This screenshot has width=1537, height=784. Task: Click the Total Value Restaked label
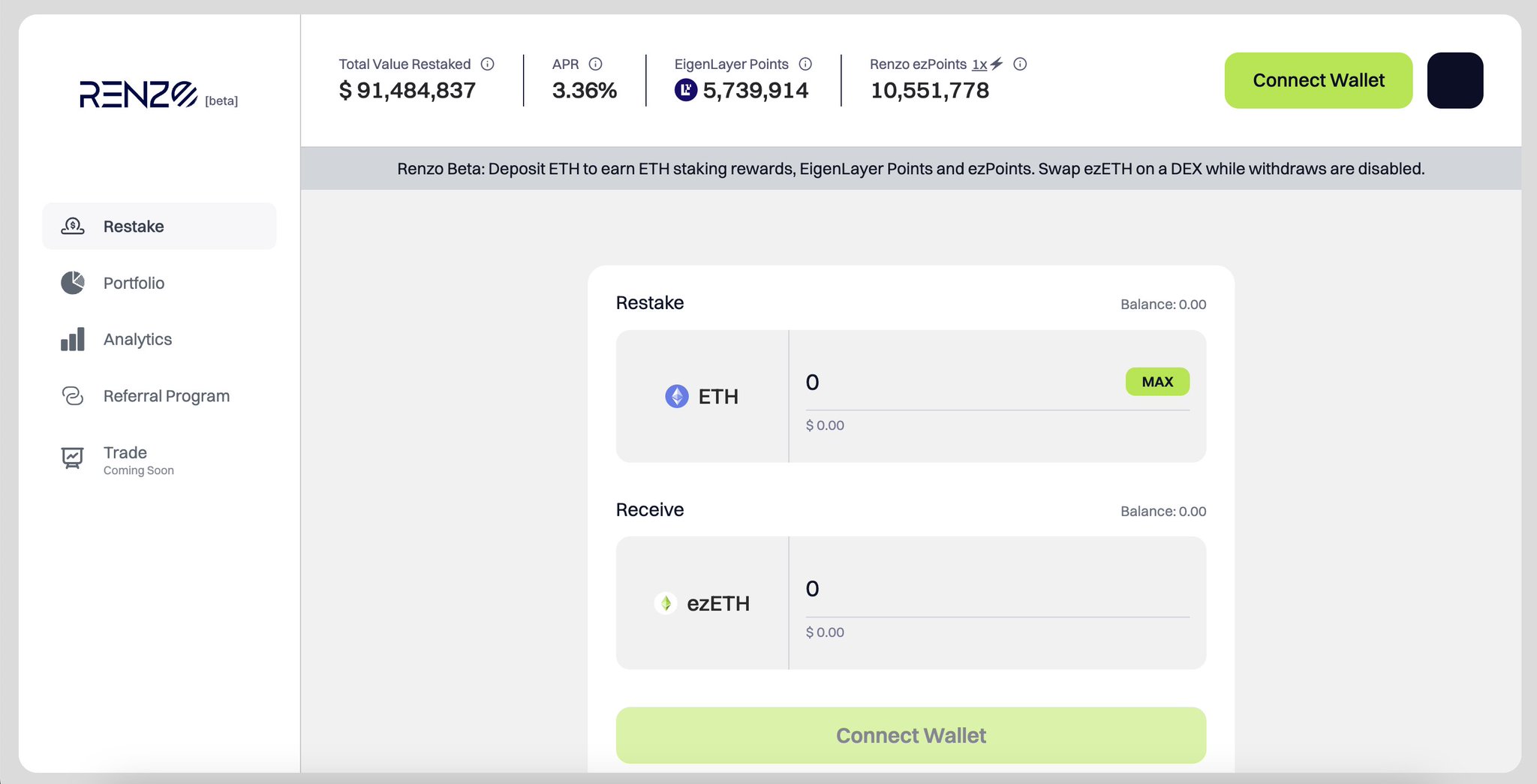point(405,65)
